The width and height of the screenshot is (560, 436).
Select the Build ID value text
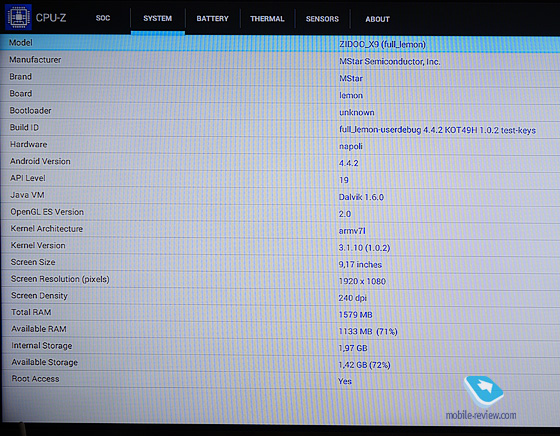point(437,130)
